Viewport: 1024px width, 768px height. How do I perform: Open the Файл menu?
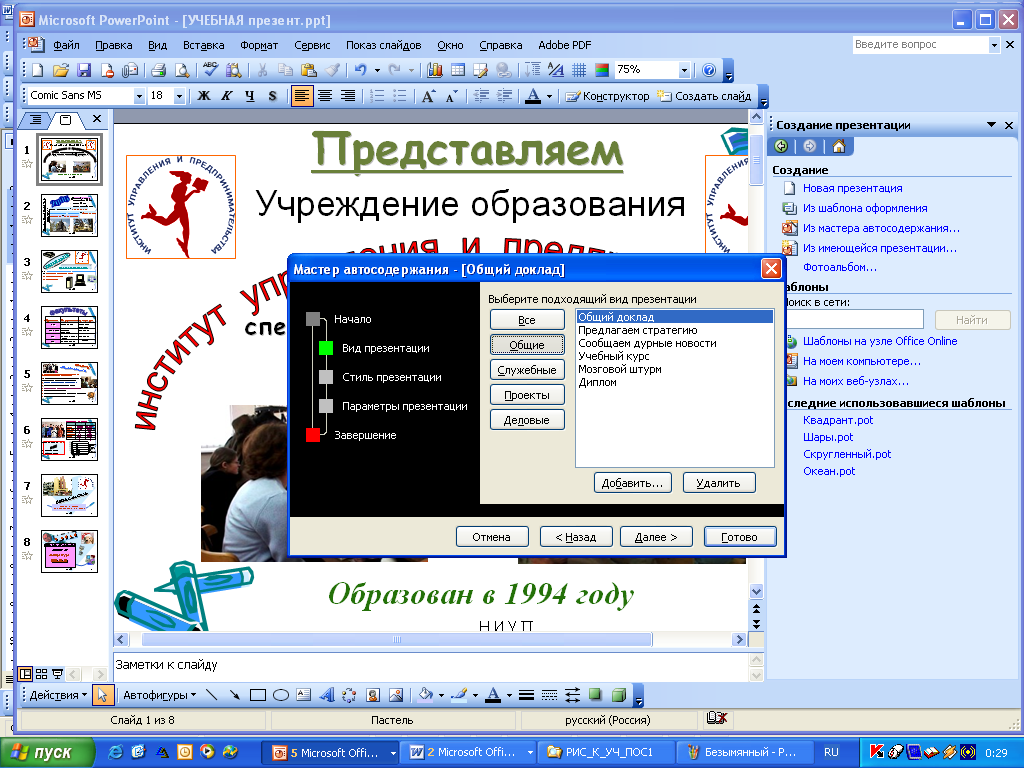click(x=66, y=45)
